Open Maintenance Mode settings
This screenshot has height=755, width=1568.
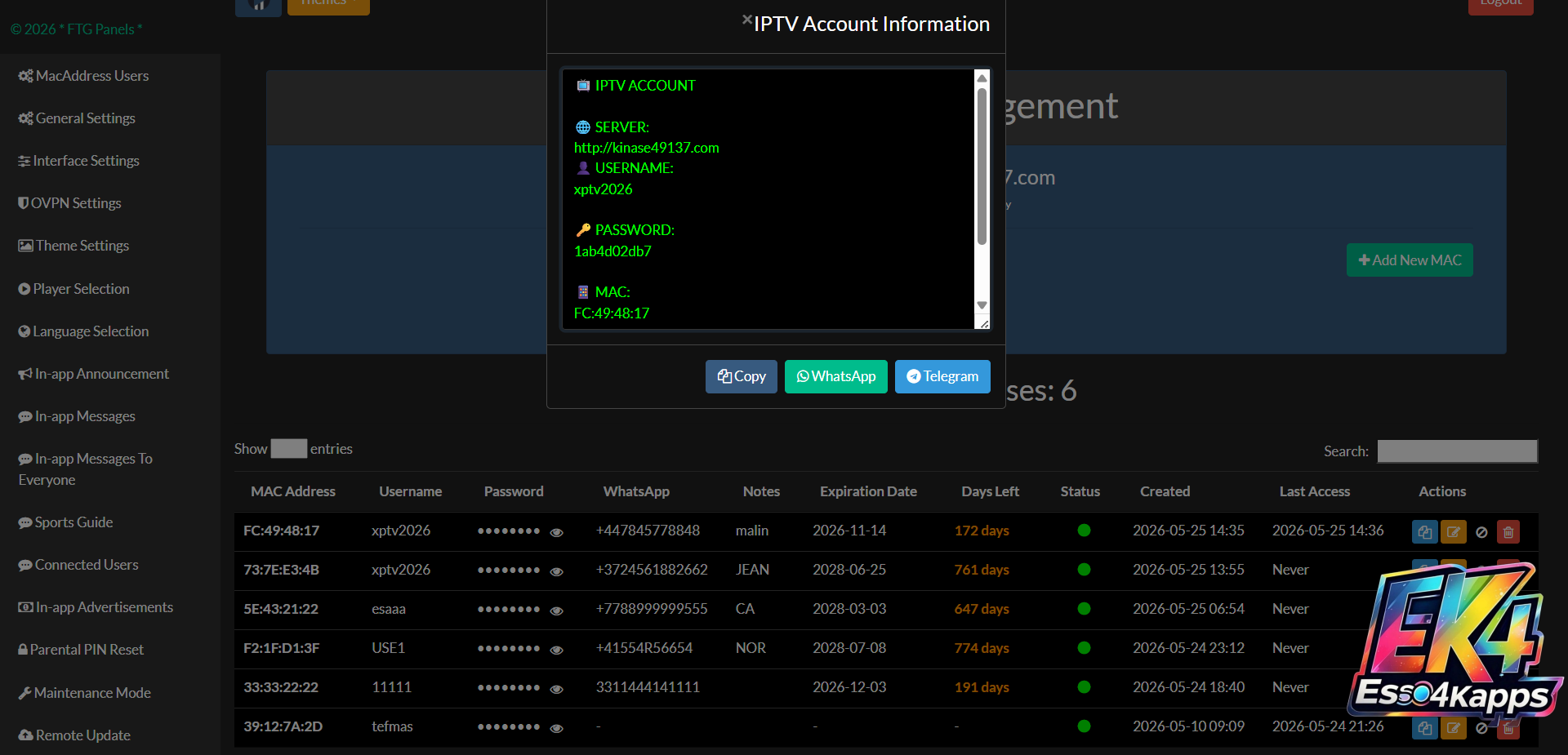pyautogui.click(x=84, y=693)
